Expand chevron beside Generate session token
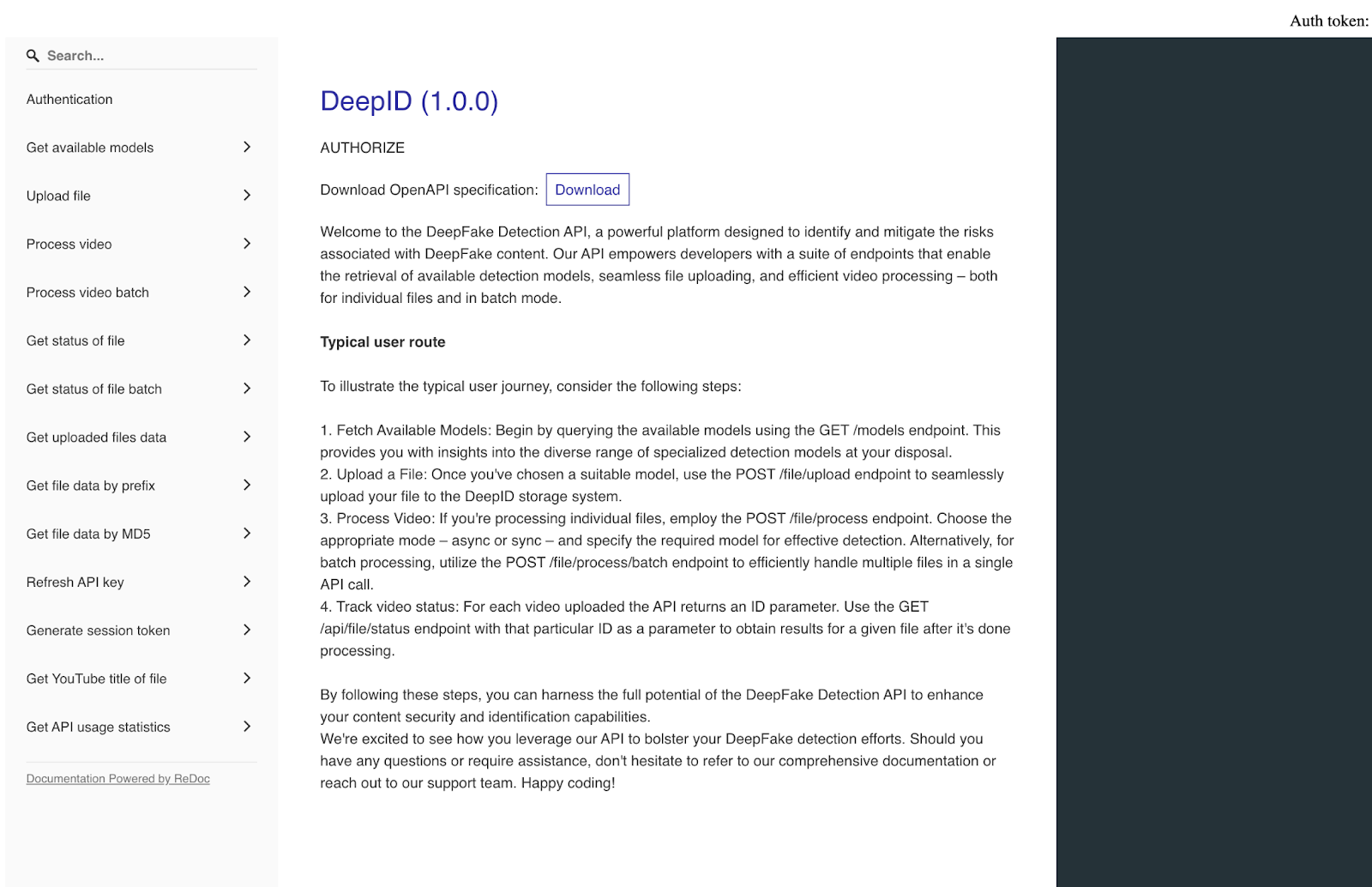Screen dimensions: 1372x887 247,630
